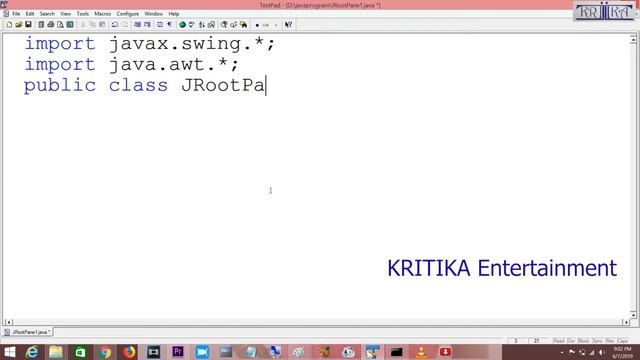Click the context Help arrow-question icon
Screen dimensions: 640x360
[288, 25]
